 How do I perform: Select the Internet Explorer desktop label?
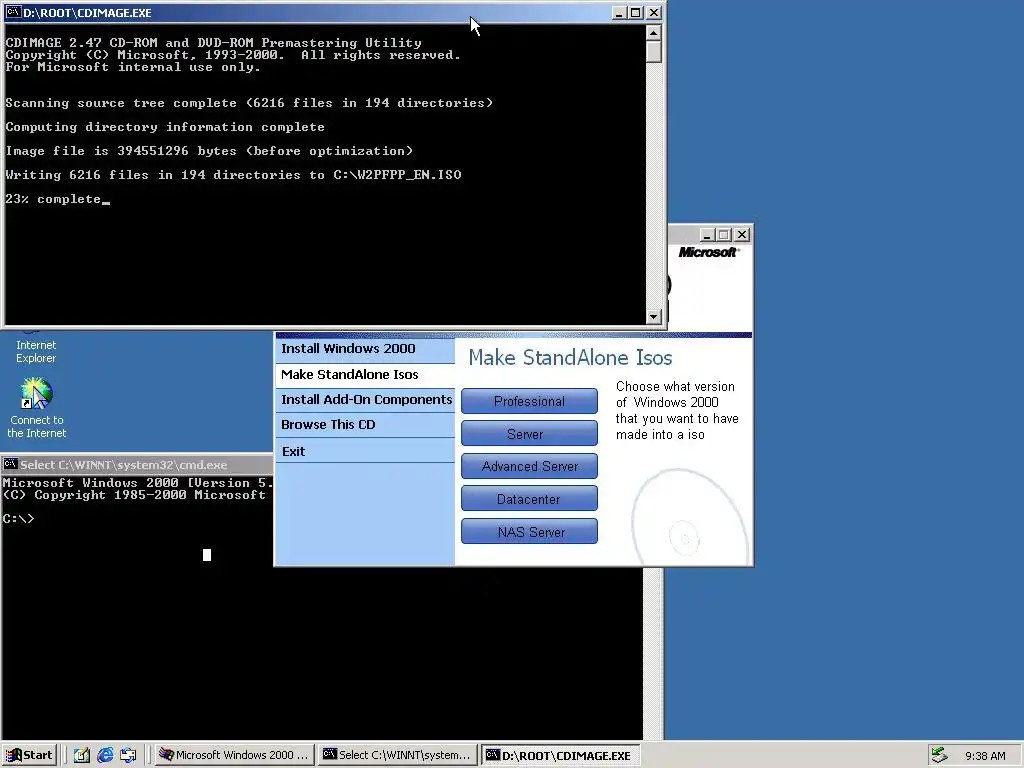[x=36, y=351]
